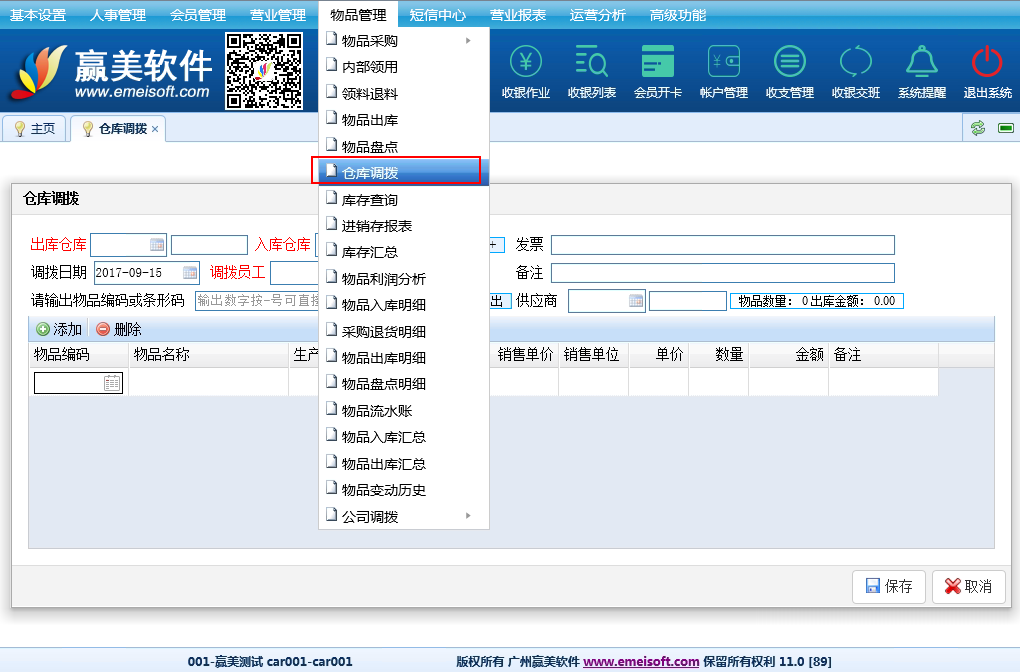This screenshot has height=672, width=1020.
Task: Open the 帐户管理 account icon
Action: 723,63
